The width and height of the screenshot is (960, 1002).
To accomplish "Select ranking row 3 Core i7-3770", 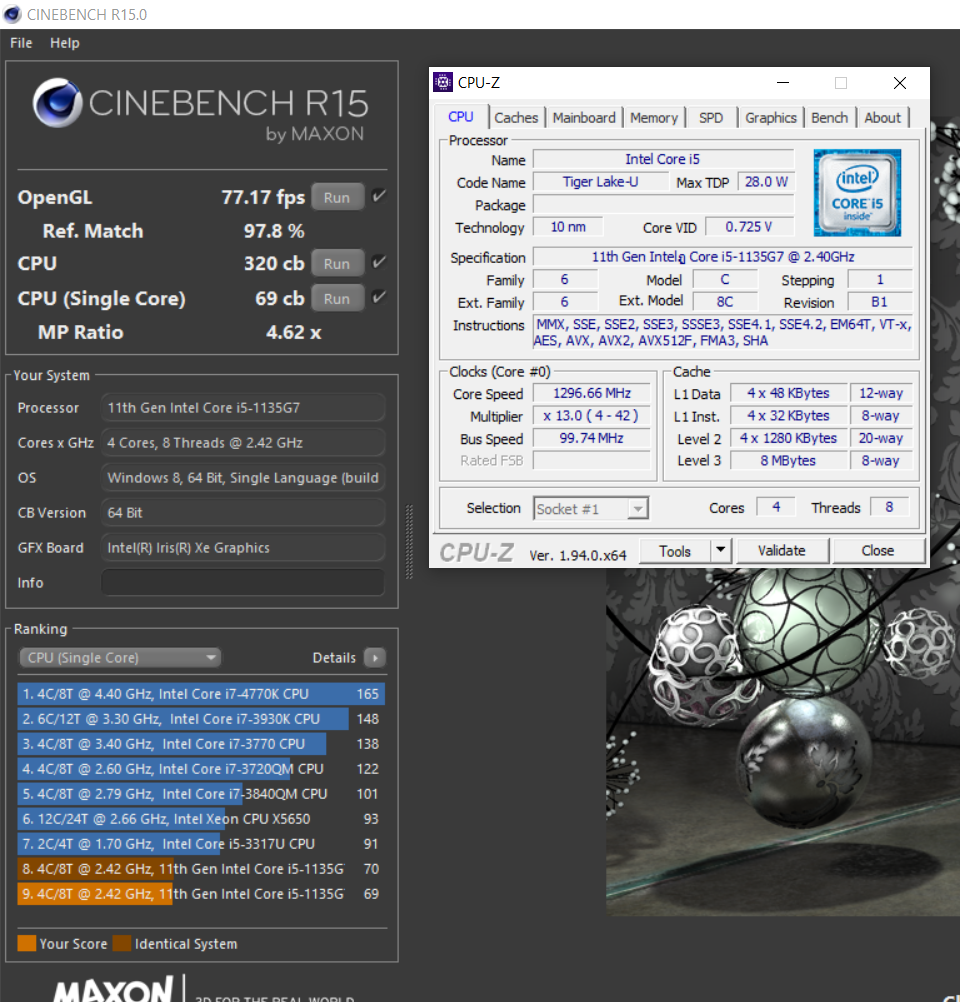I will click(201, 744).
